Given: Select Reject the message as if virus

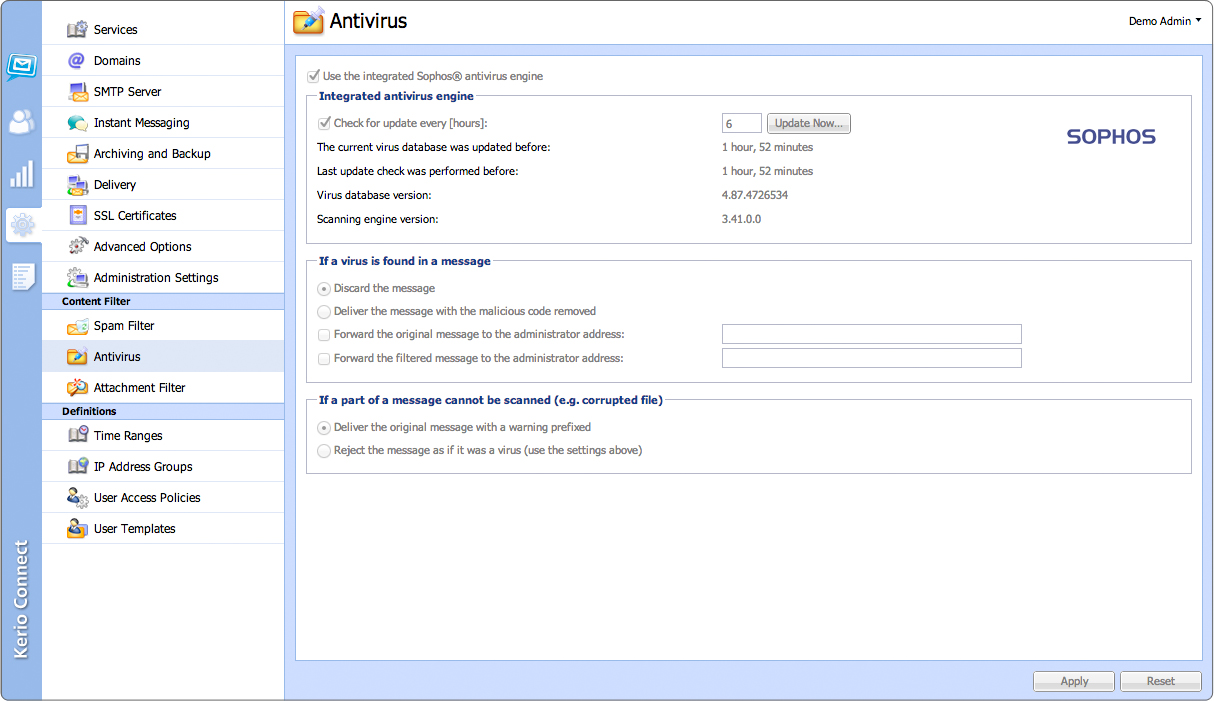Looking at the screenshot, I should point(324,450).
